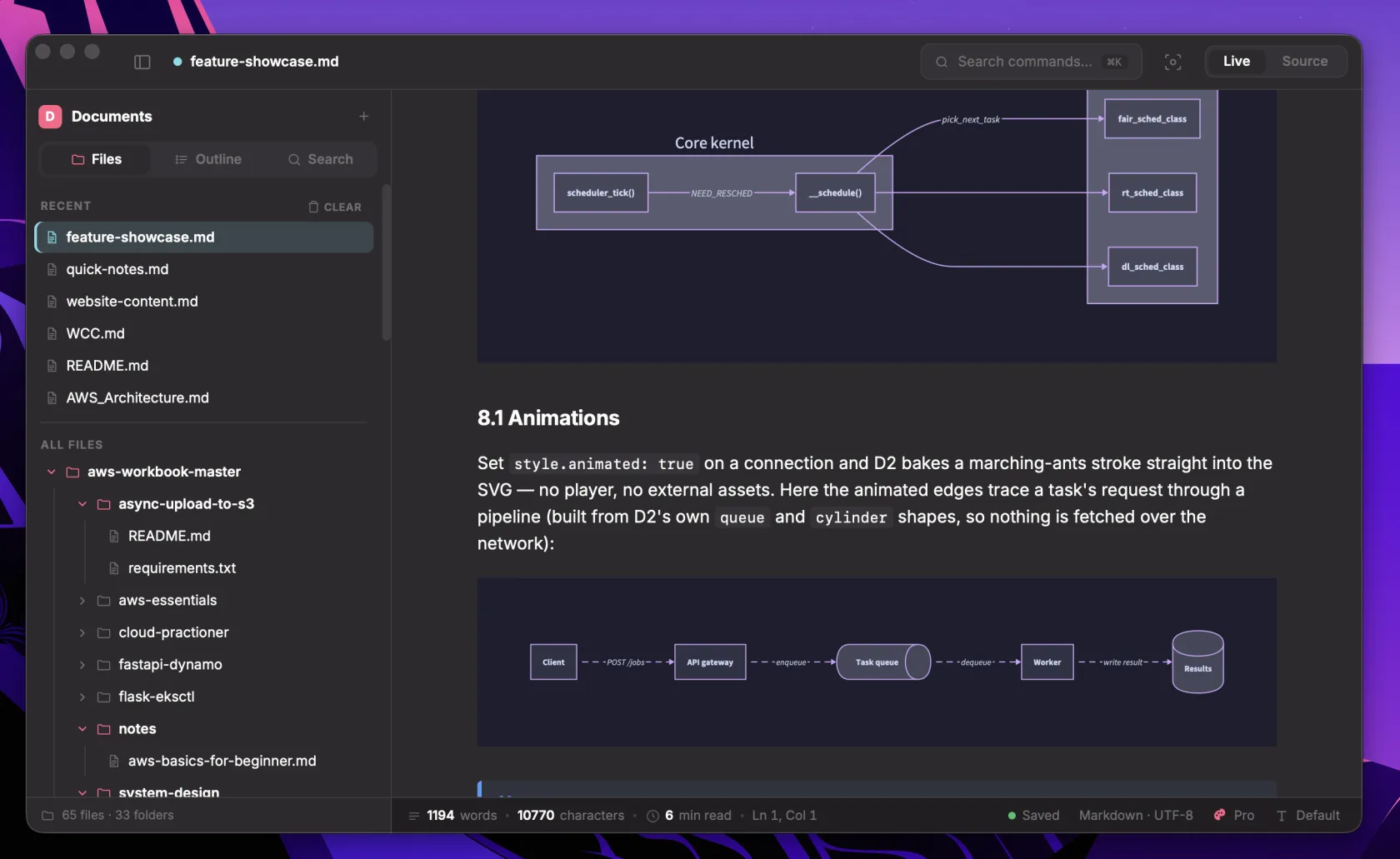Open the Outline tab
This screenshot has height=859, width=1400.
click(207, 159)
